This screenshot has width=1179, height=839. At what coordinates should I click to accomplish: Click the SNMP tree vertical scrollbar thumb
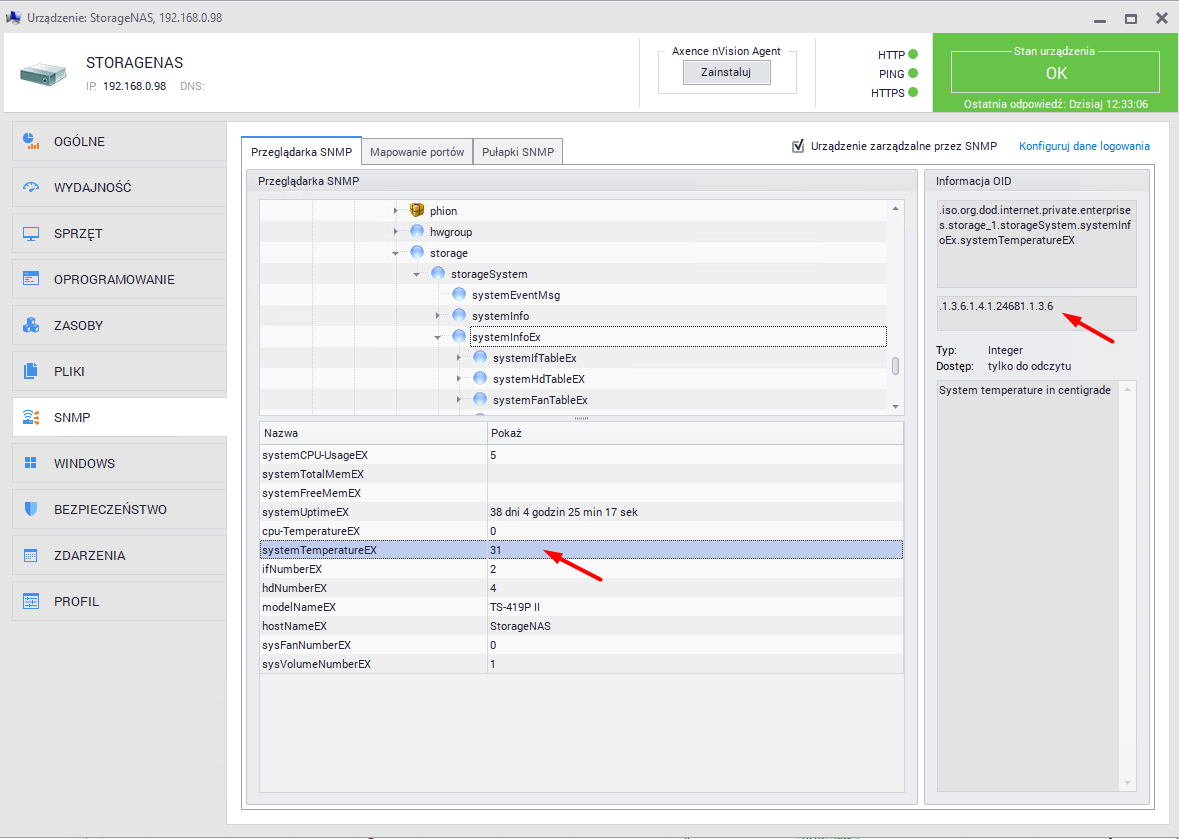click(x=895, y=366)
